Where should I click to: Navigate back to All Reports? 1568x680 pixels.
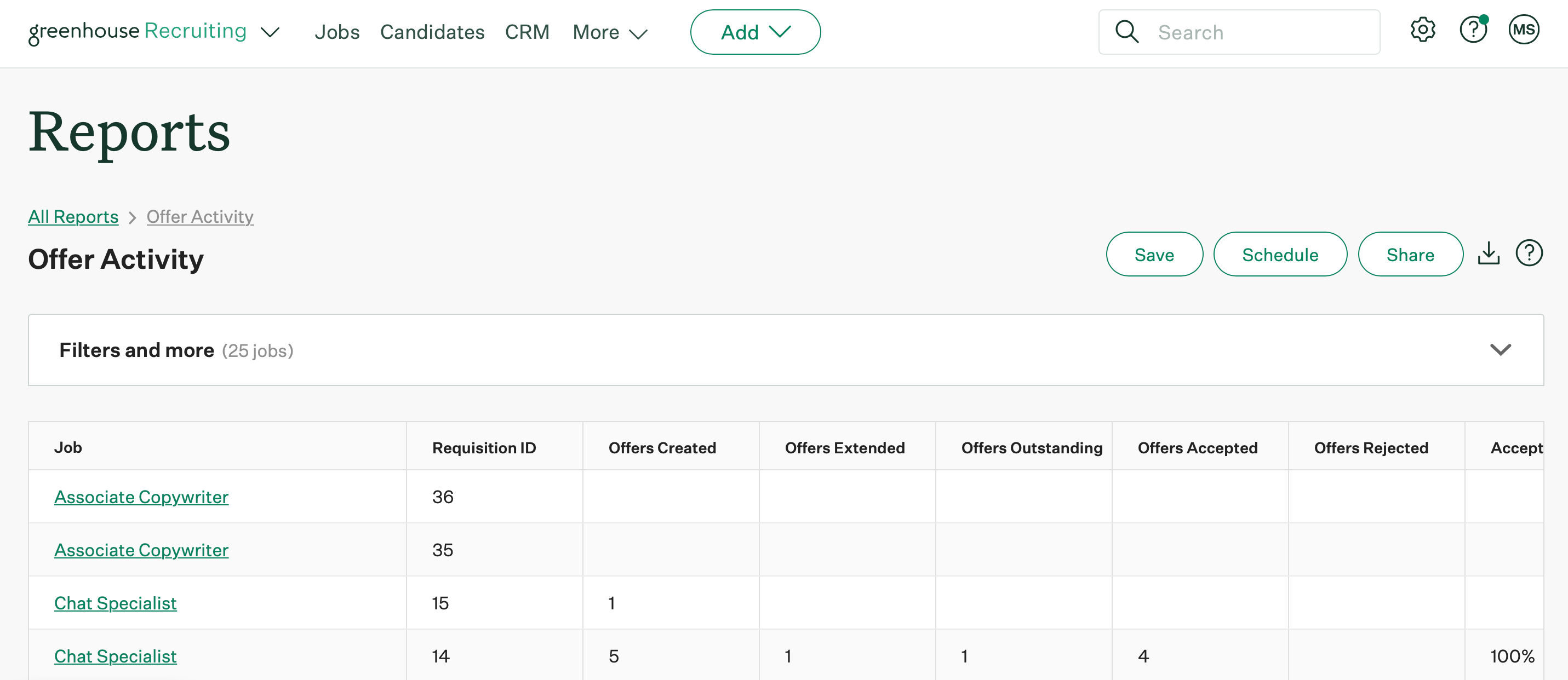(x=73, y=216)
